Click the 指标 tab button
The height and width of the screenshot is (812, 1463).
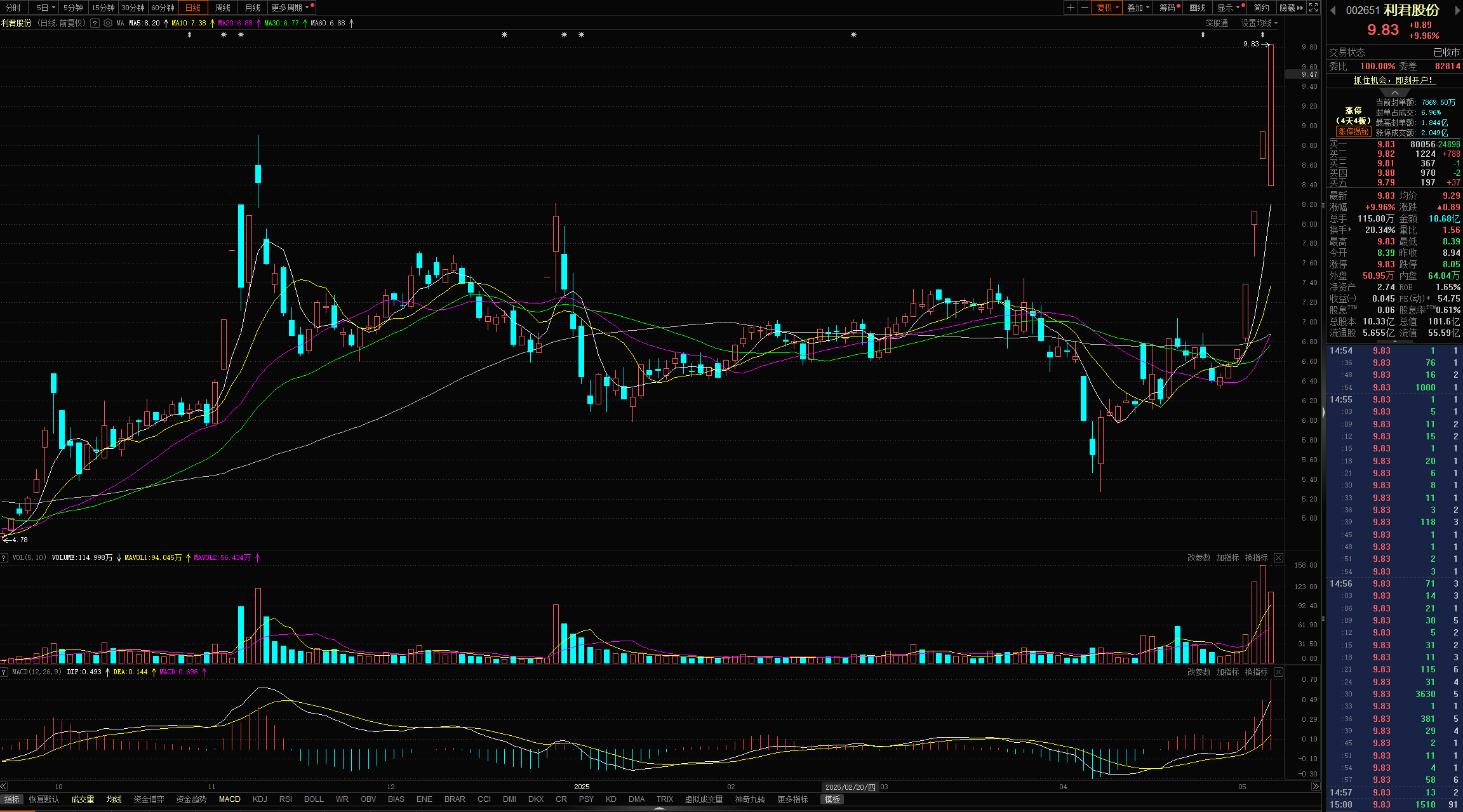click(x=11, y=799)
